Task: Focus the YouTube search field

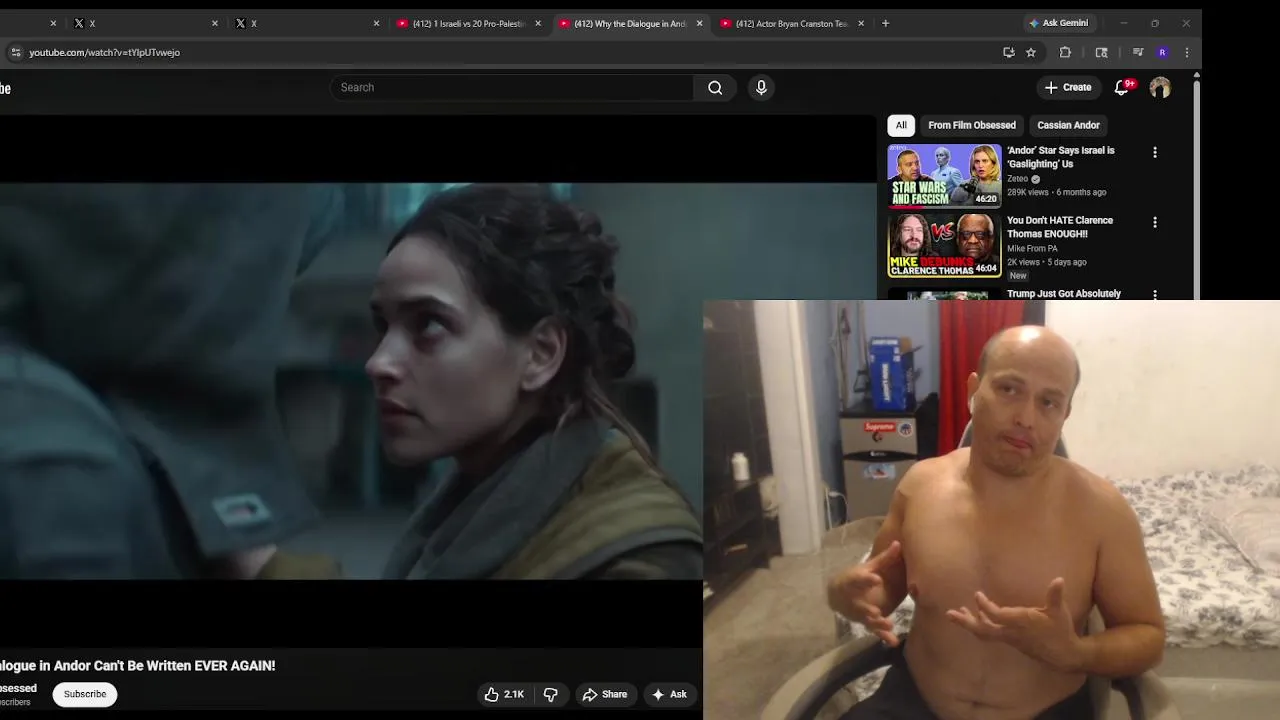Action: point(512,88)
